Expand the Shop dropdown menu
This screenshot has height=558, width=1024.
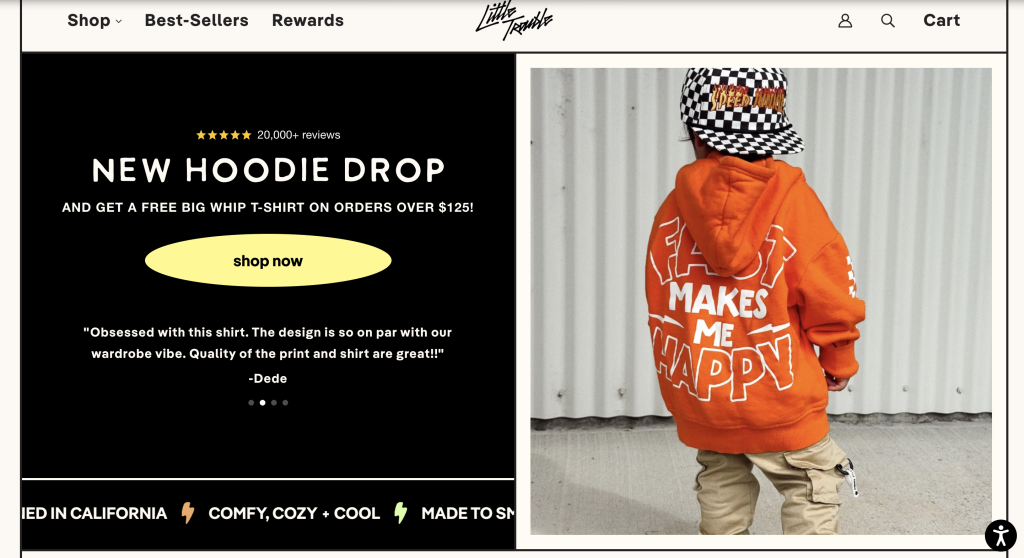pyautogui.click(x=95, y=21)
